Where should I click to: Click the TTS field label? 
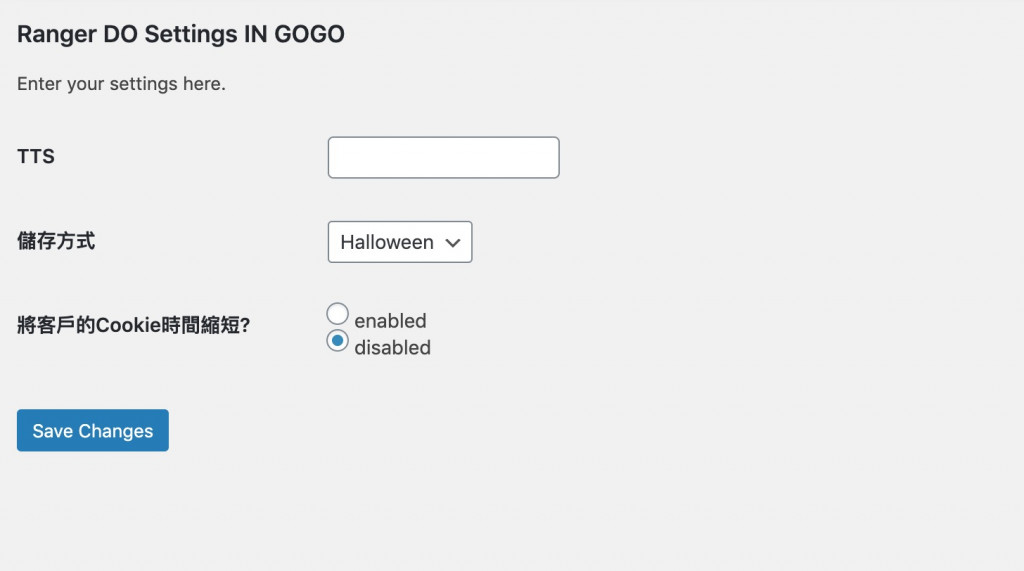(x=36, y=157)
